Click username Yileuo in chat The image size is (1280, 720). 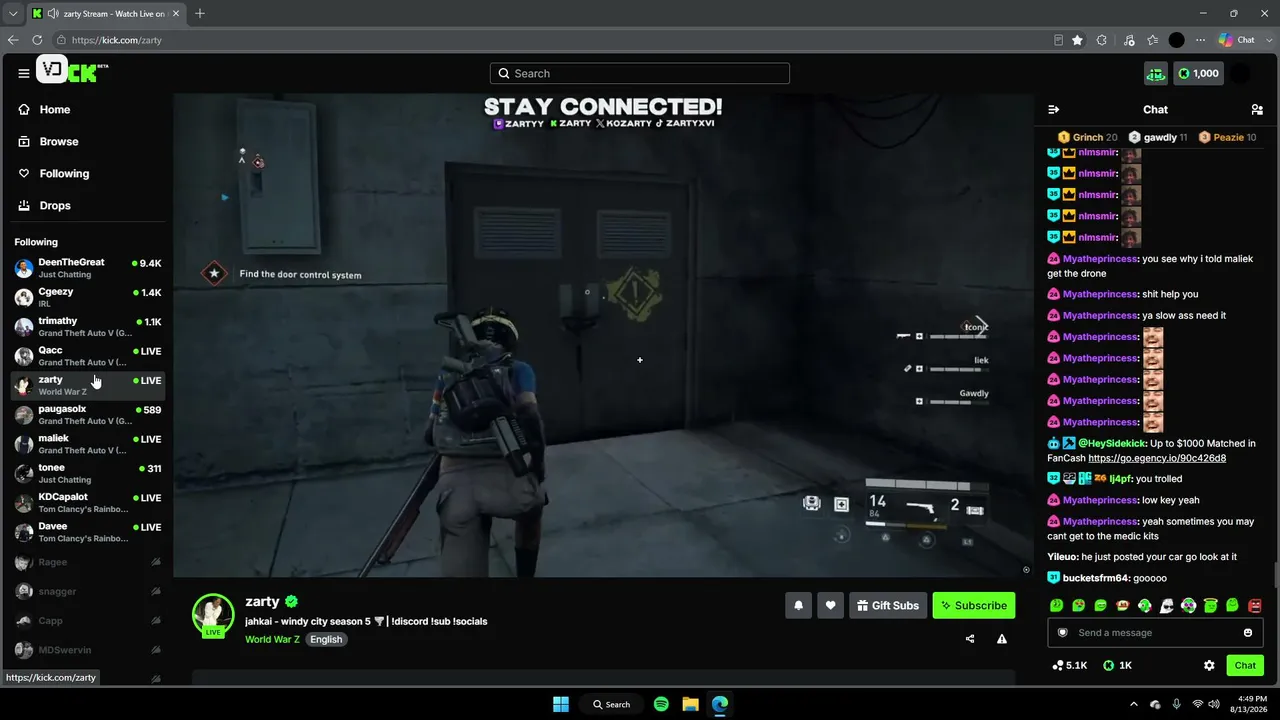pyautogui.click(x=1062, y=557)
